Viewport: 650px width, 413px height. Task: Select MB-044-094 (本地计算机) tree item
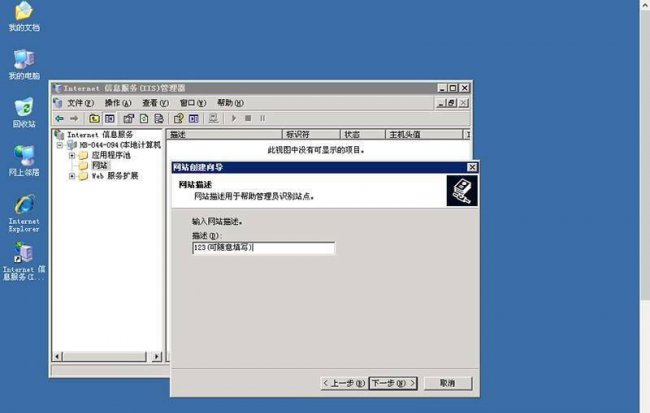(x=120, y=145)
